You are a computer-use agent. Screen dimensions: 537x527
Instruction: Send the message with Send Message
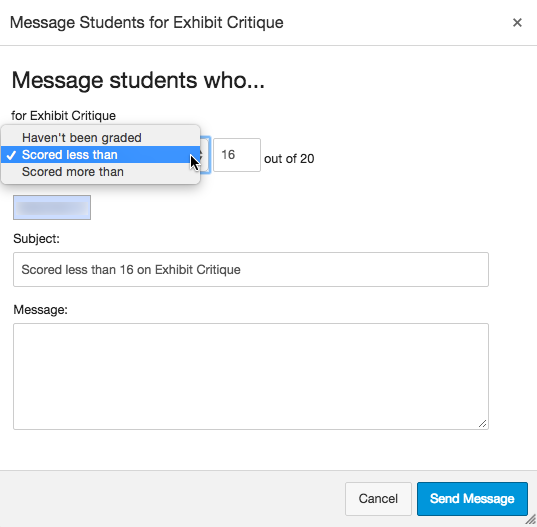click(x=472, y=499)
